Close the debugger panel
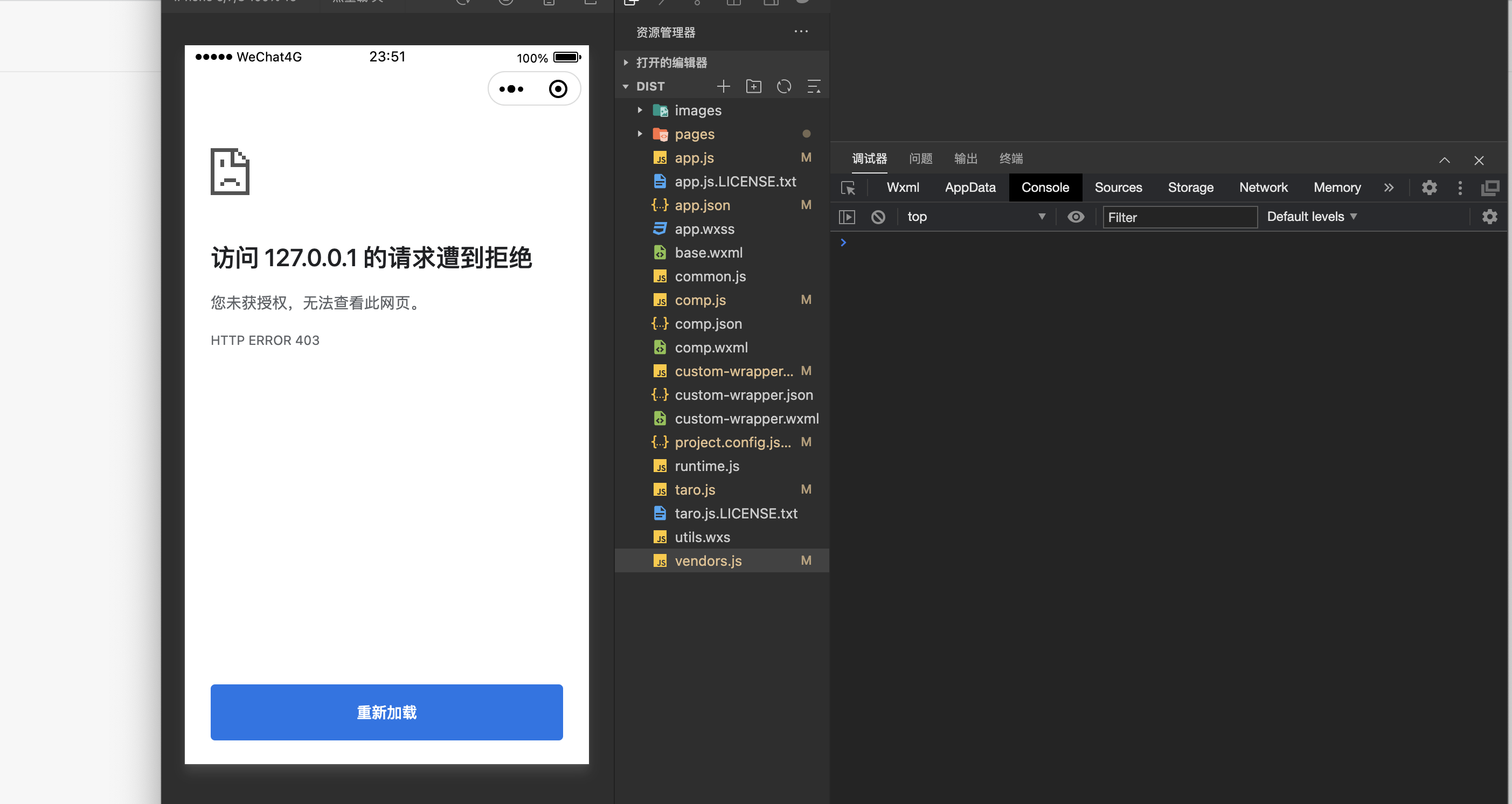This screenshot has width=1512, height=804. (x=1479, y=160)
